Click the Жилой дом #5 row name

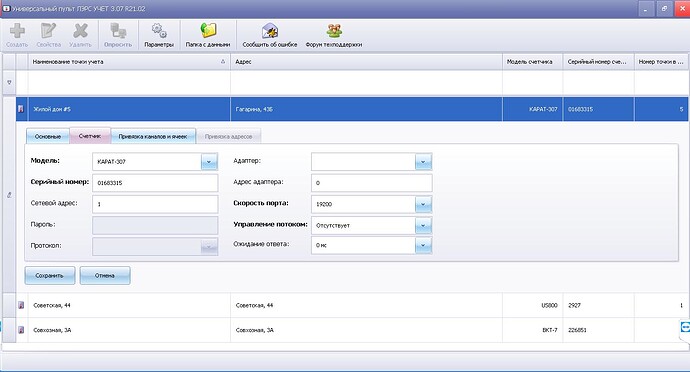(x=52, y=109)
